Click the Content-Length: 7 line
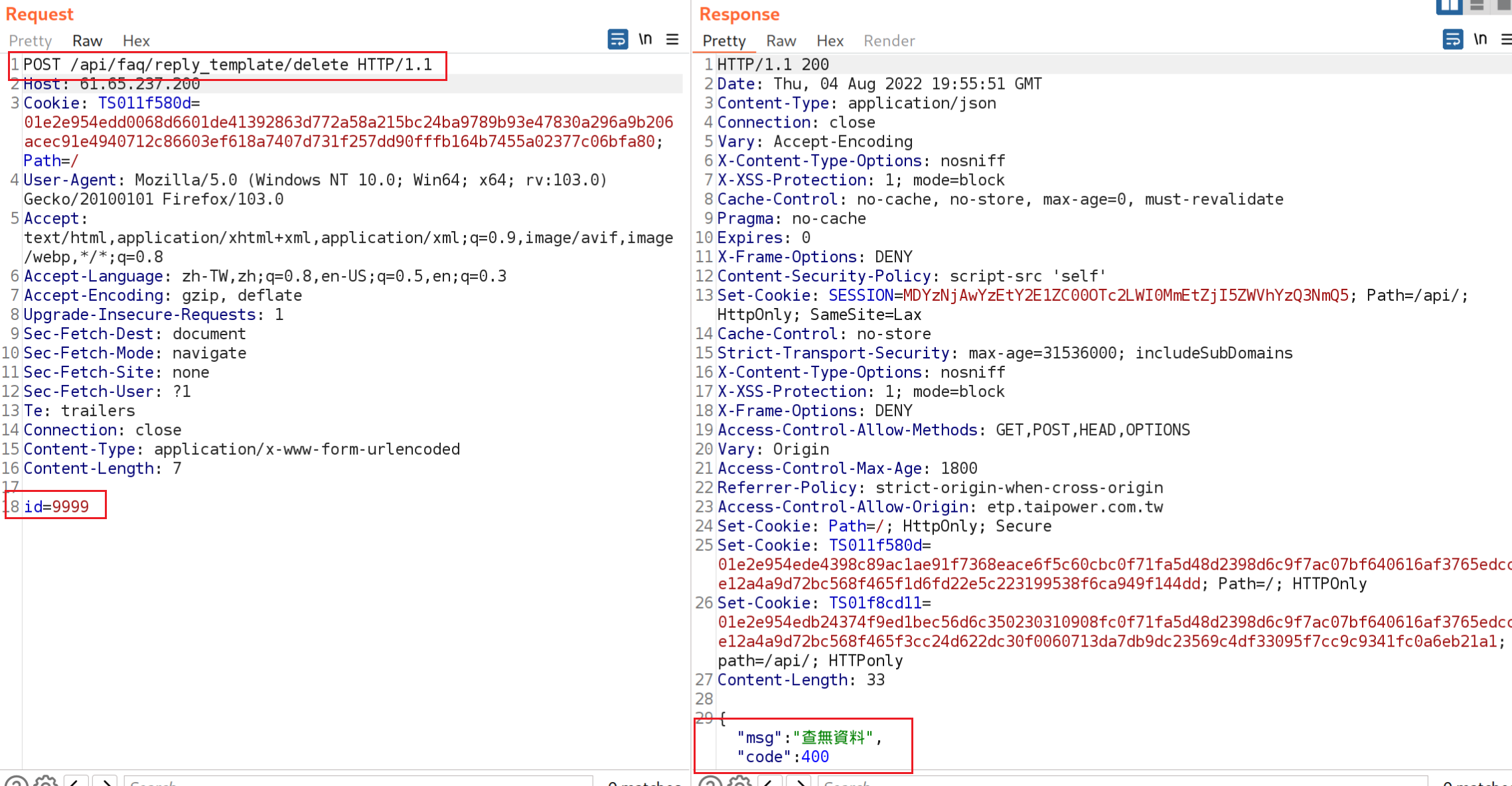The image size is (1512, 786). [x=102, y=469]
